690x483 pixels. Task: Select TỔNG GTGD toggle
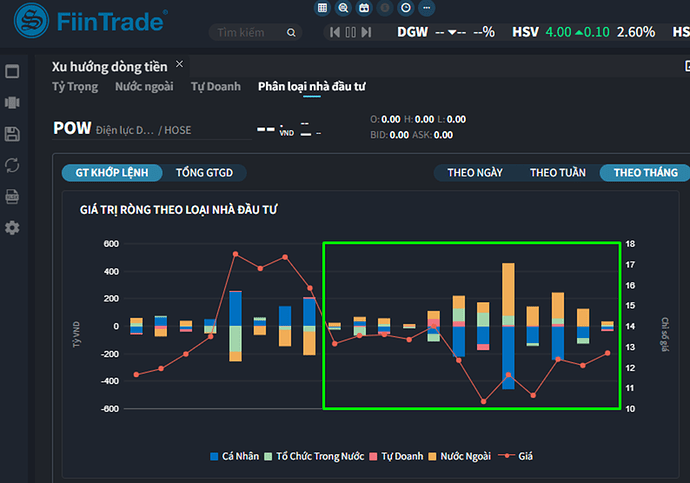point(204,172)
